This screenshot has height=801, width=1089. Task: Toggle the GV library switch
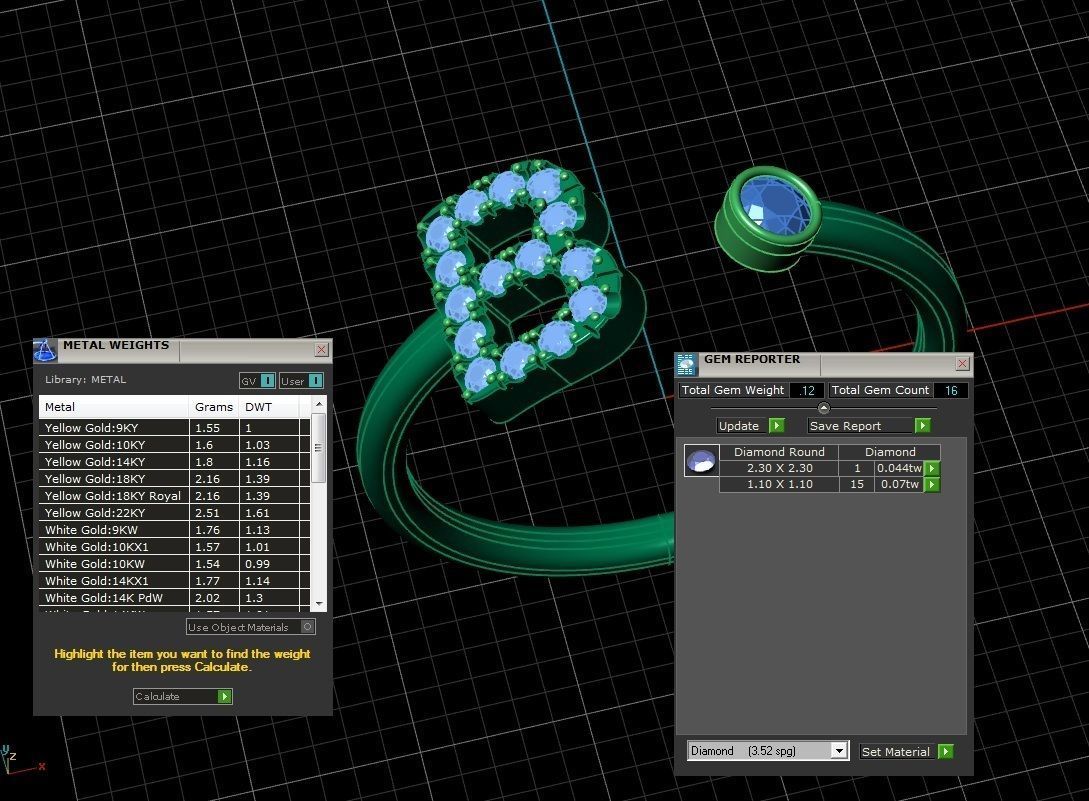pyautogui.click(x=258, y=381)
